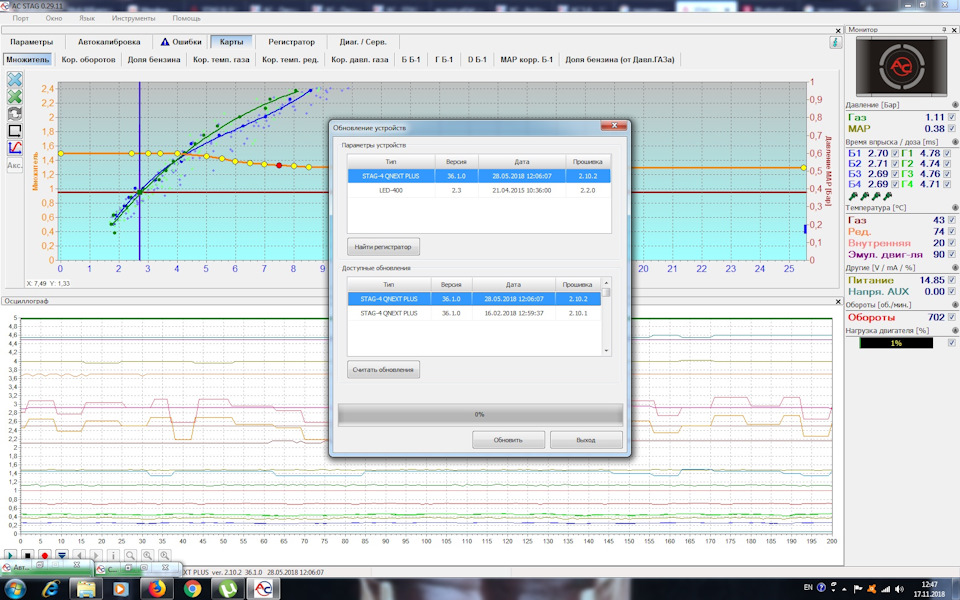Toggle the Б1 injection time checkbox

pos(895,153)
